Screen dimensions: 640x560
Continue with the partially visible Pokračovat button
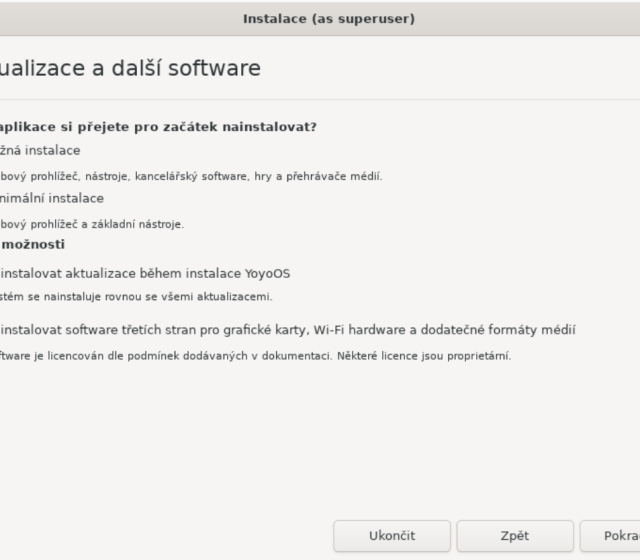(x=613, y=536)
